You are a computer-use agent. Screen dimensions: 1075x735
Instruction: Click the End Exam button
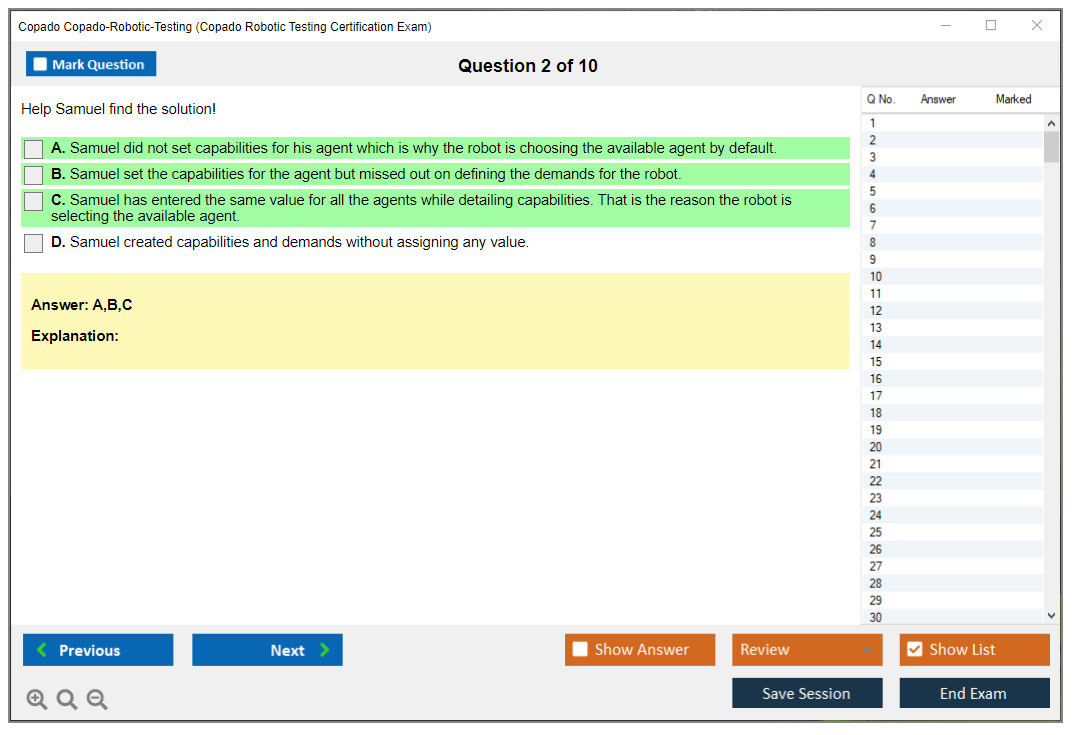pyautogui.click(x=974, y=694)
